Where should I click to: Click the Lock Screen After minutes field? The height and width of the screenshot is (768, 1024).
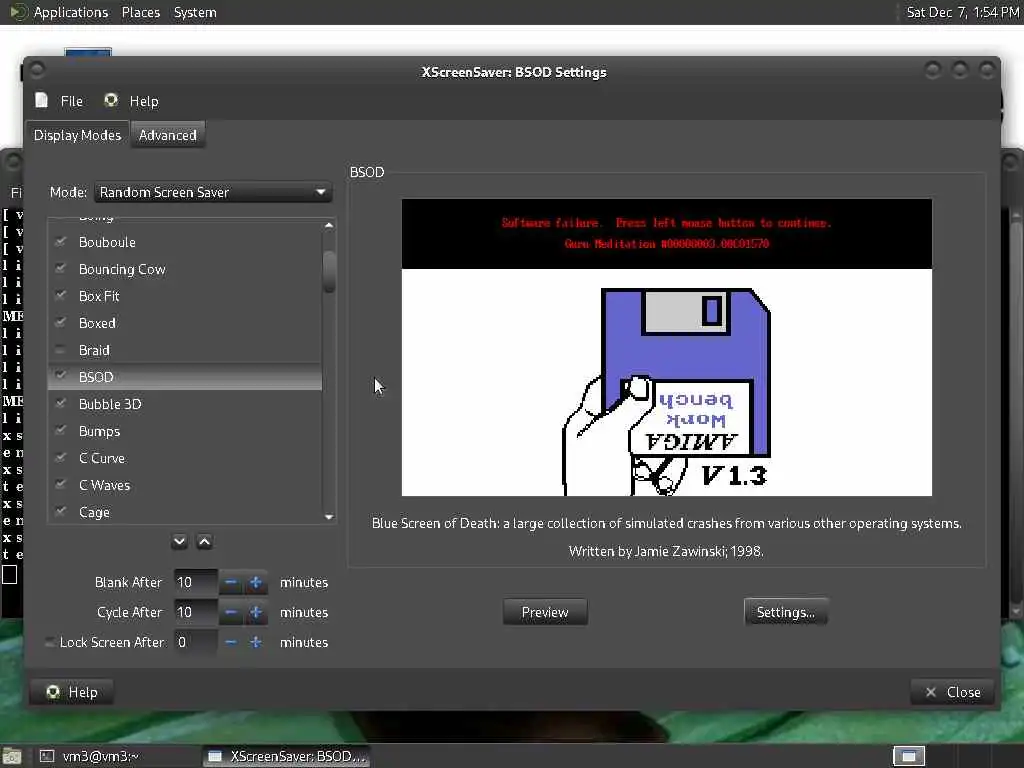(x=195, y=642)
